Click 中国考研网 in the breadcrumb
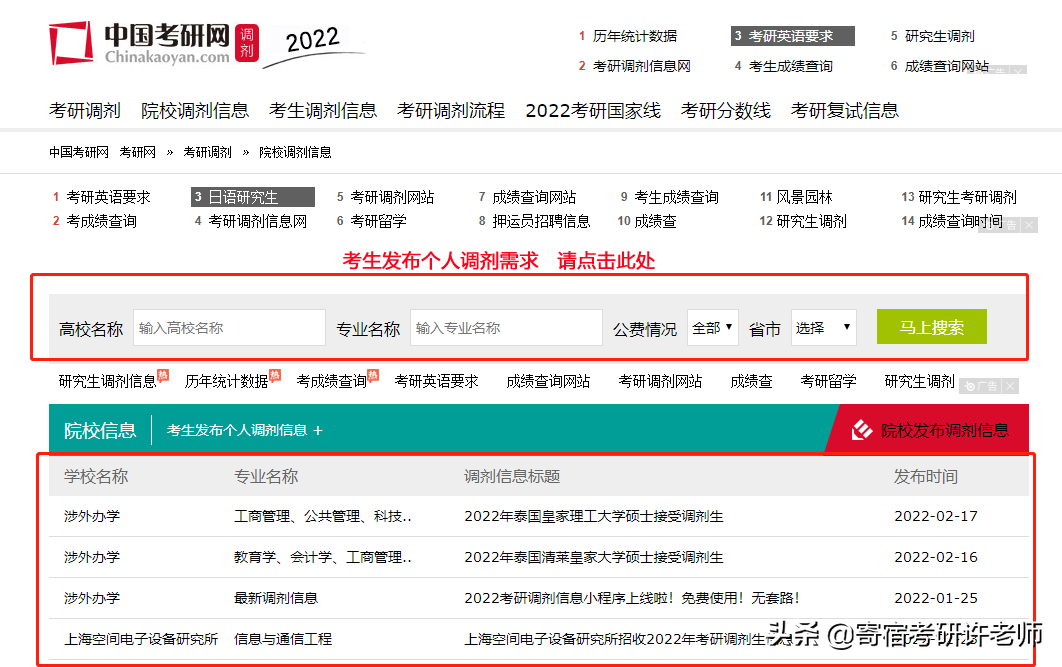This screenshot has width=1062, height=667. [79, 152]
